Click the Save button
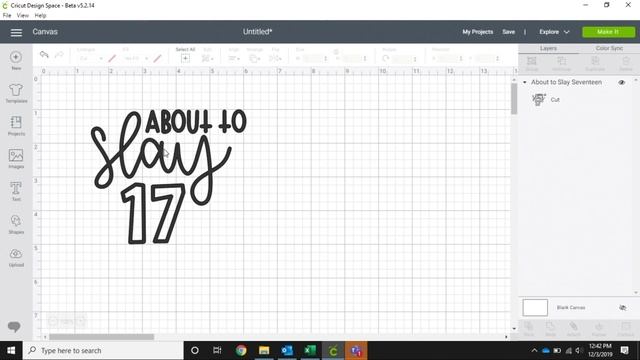 click(x=509, y=32)
